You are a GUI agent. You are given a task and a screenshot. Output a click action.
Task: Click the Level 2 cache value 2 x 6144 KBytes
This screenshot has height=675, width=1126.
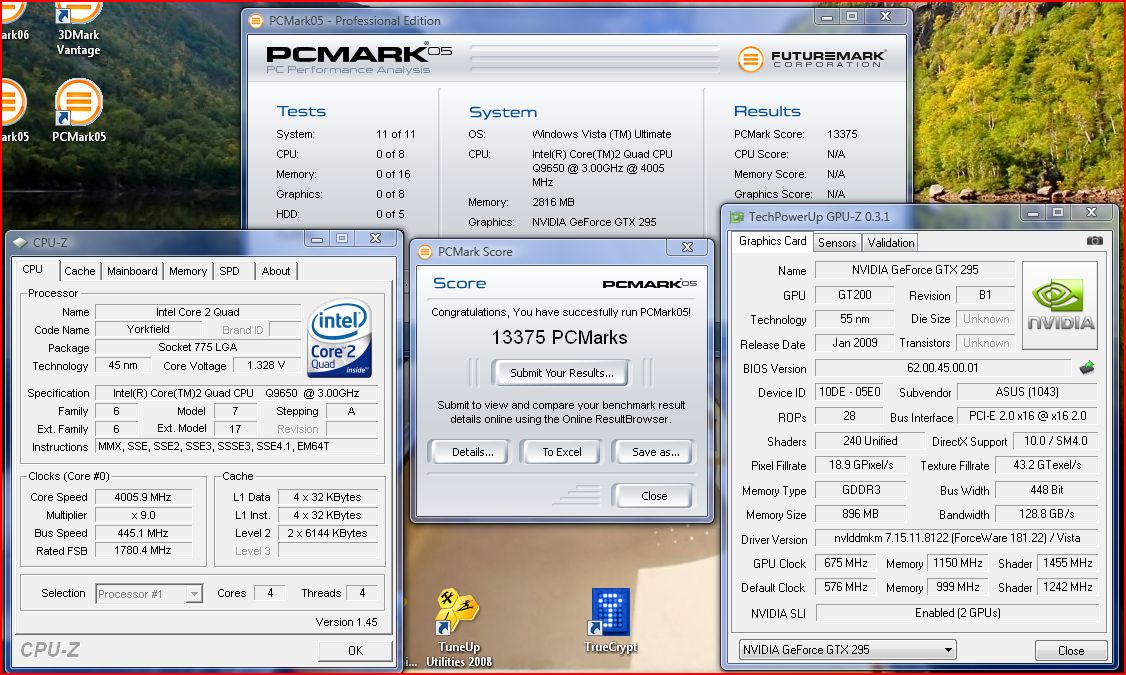click(x=327, y=533)
